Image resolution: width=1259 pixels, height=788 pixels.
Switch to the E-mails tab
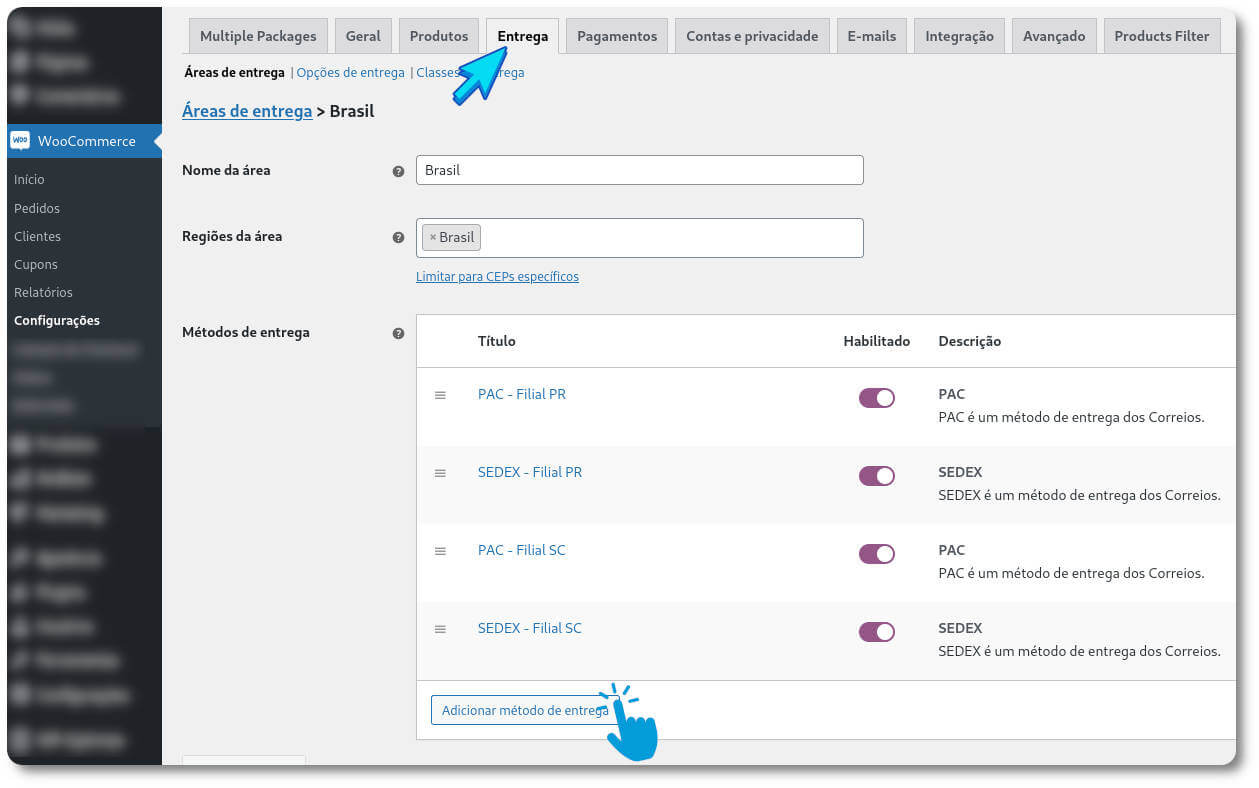click(x=871, y=36)
